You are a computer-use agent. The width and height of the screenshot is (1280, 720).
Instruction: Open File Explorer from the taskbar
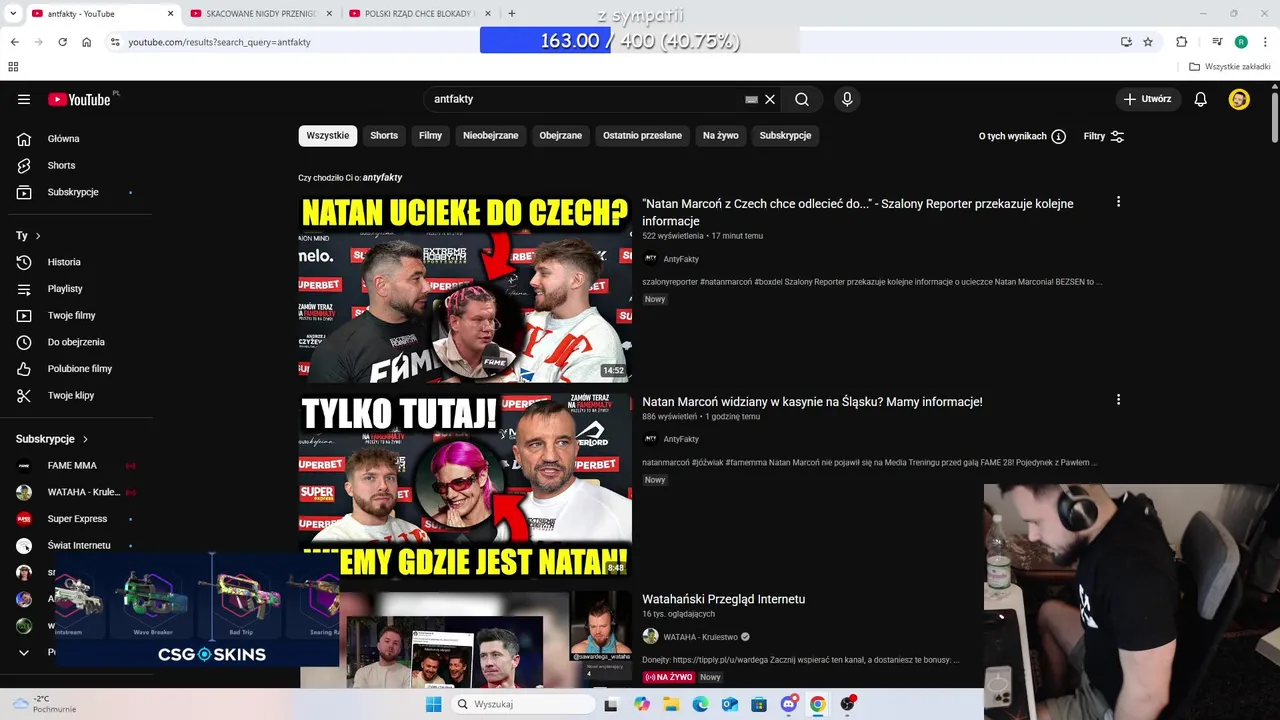coord(671,704)
